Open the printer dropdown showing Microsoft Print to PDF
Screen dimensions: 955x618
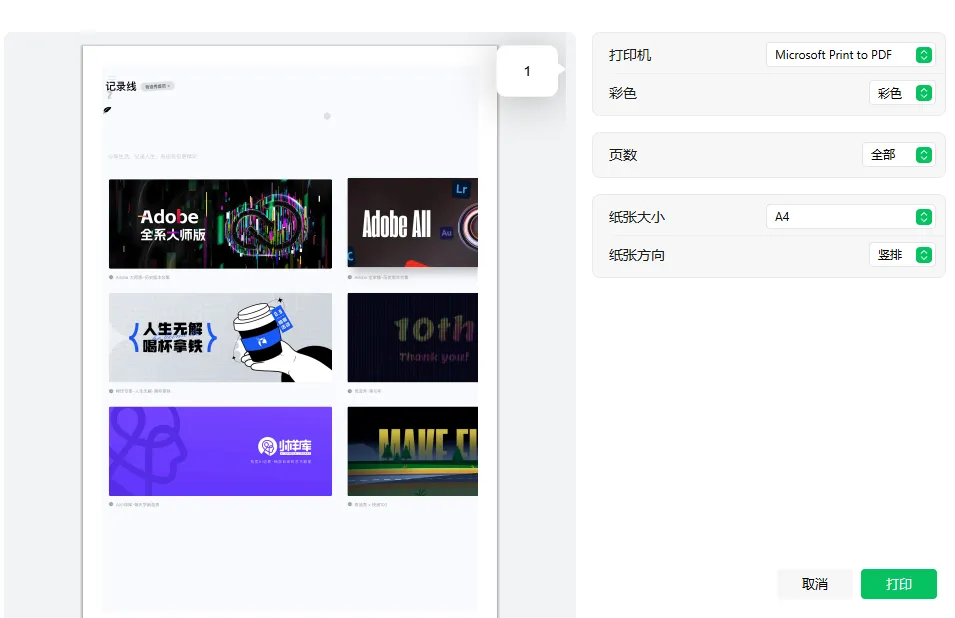(850, 55)
